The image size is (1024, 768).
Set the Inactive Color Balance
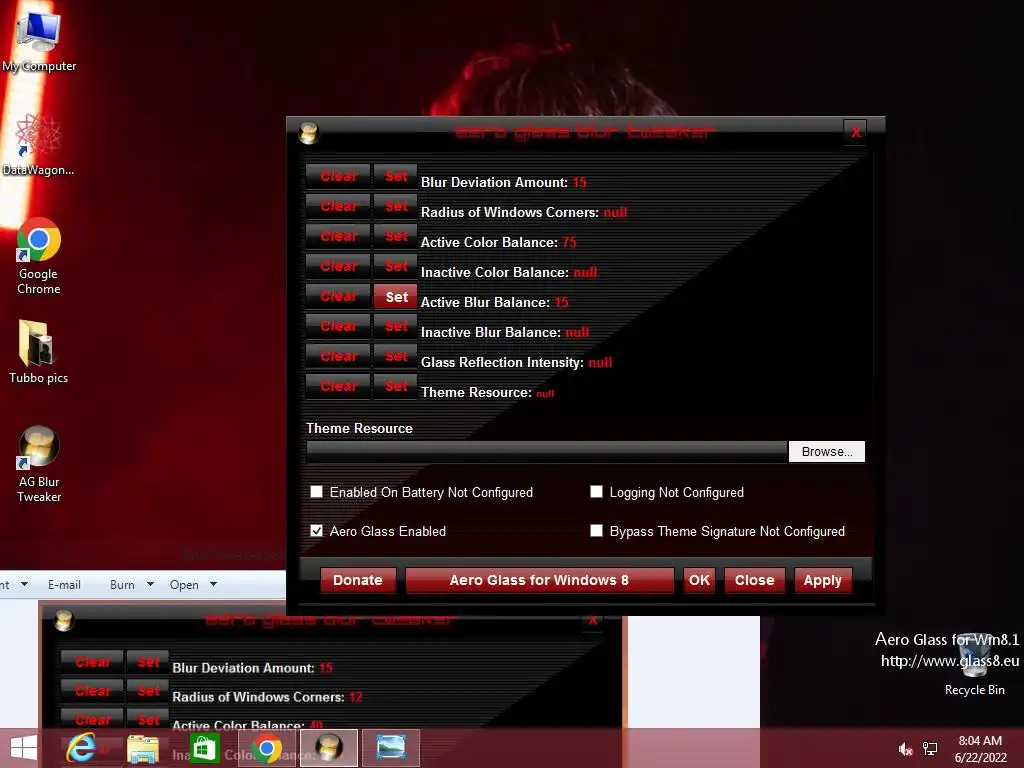pos(396,266)
